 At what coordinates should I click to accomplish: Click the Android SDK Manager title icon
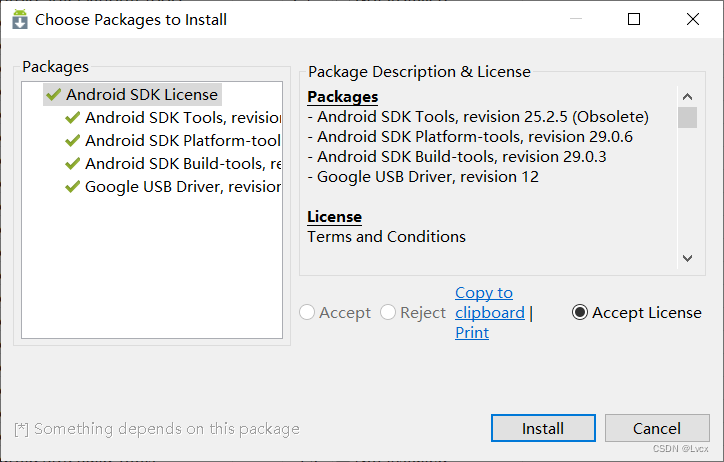pyautogui.click(x=20, y=19)
